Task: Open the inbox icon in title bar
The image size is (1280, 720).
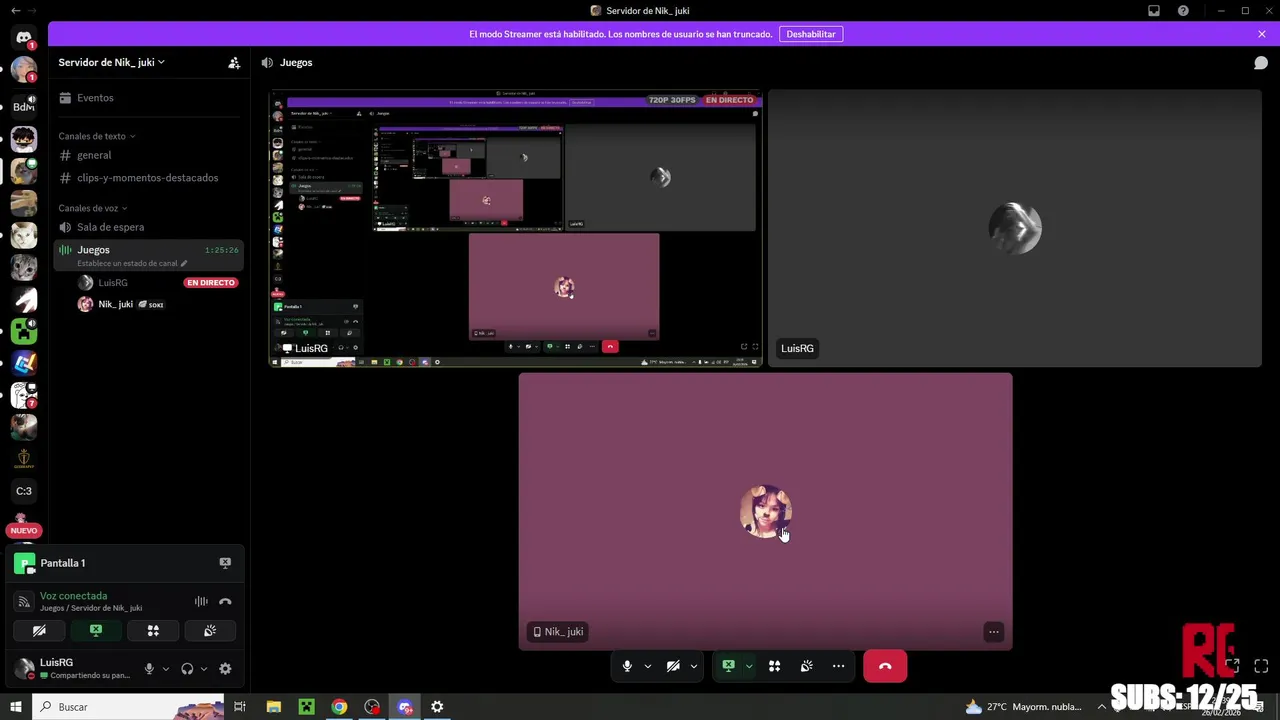Action: 1154,11
